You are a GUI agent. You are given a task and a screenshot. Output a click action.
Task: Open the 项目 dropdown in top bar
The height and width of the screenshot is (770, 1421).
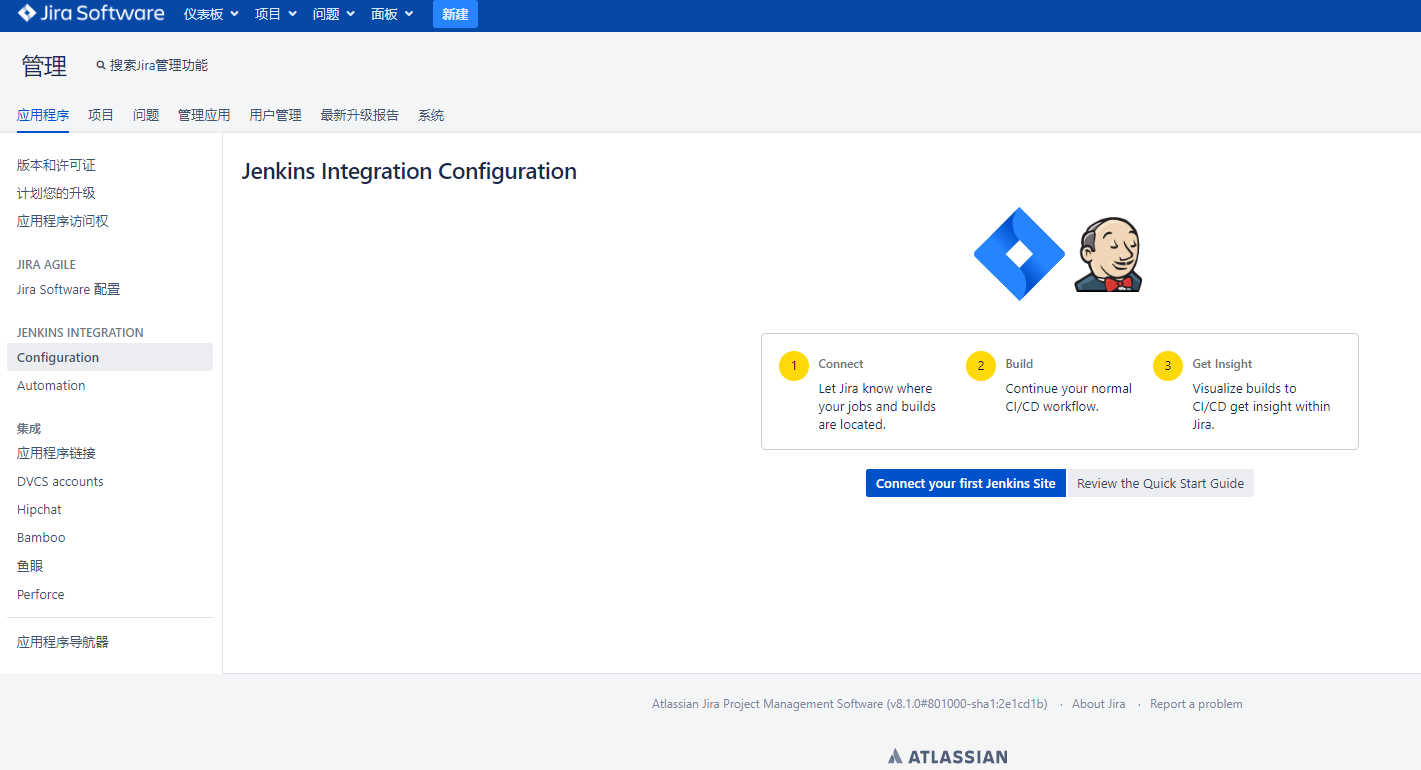pos(276,14)
